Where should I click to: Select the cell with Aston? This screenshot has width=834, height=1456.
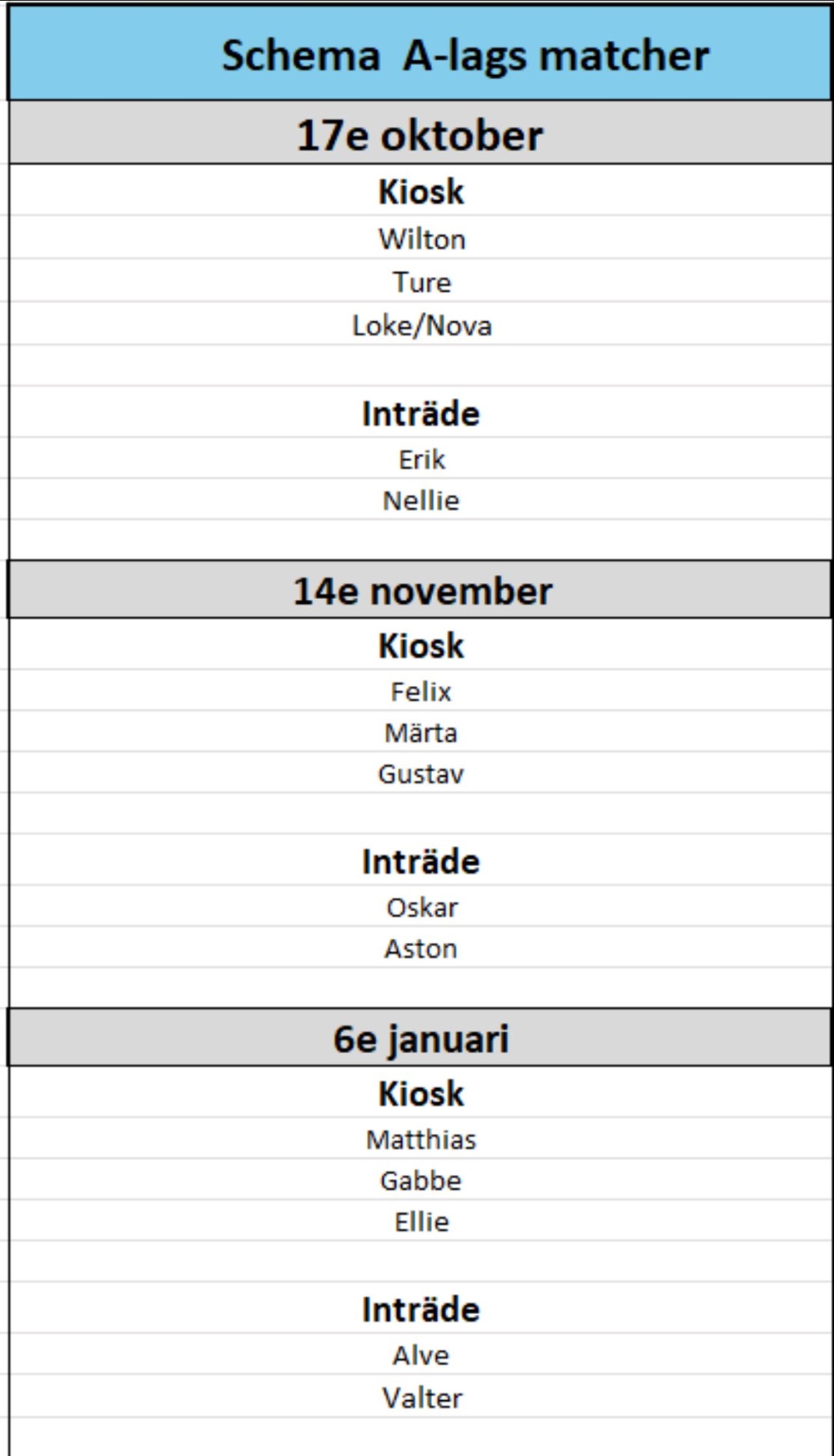click(x=421, y=949)
